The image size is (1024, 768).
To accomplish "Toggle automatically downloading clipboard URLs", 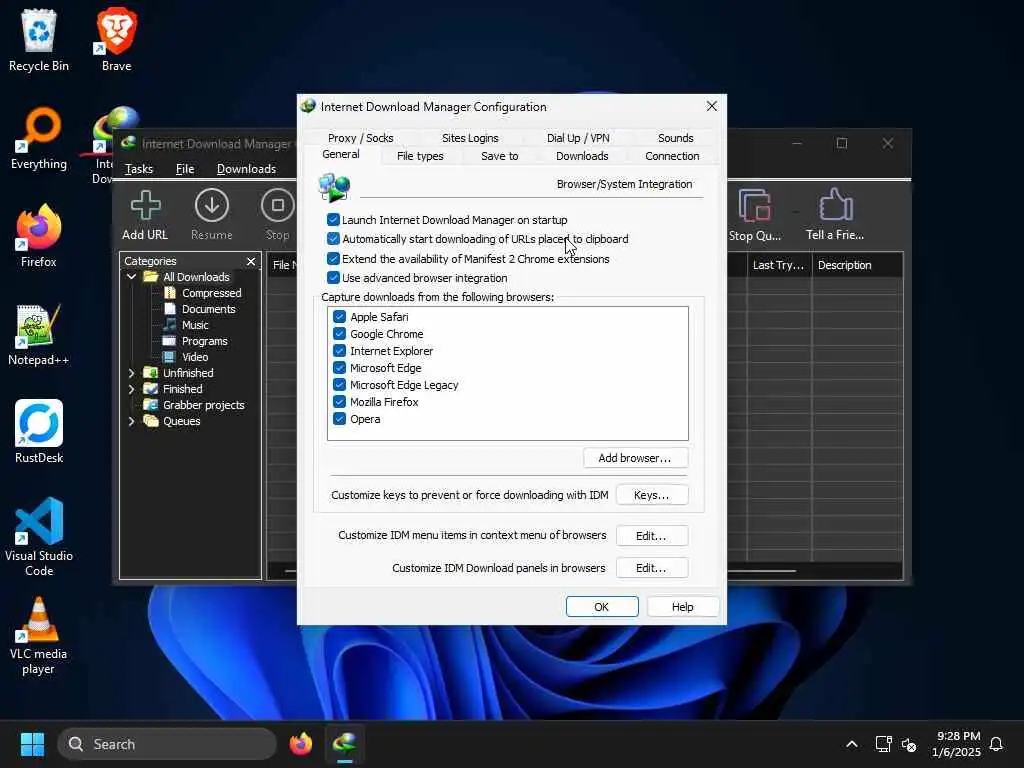I will [x=333, y=239].
